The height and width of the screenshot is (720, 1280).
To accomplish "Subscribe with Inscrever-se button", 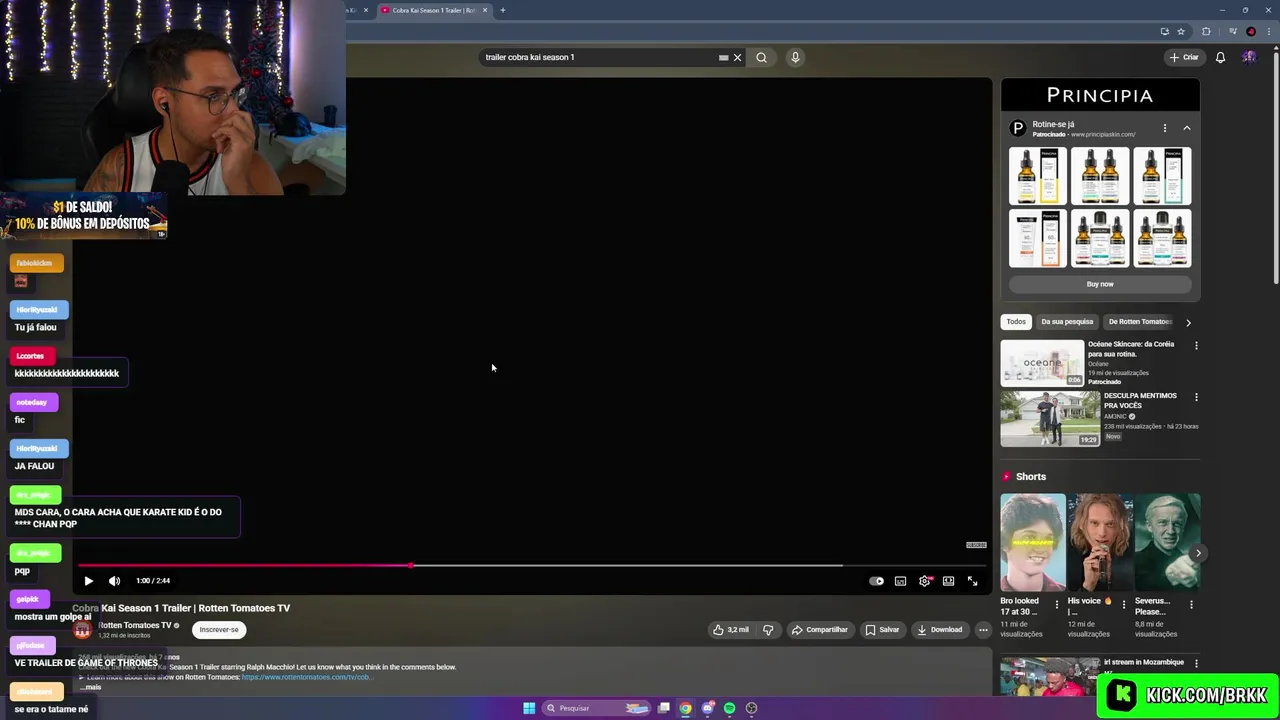I will (219, 630).
